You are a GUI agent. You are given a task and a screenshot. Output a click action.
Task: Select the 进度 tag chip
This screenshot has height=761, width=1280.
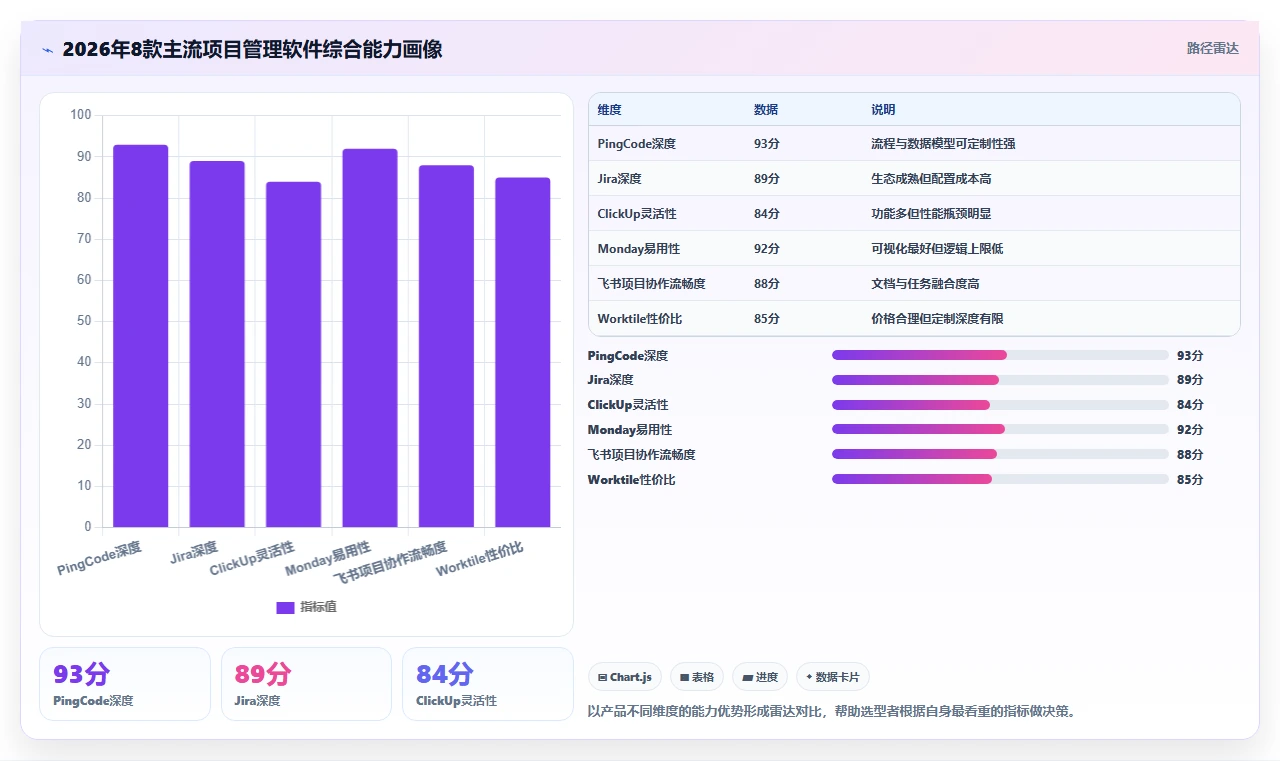(760, 677)
